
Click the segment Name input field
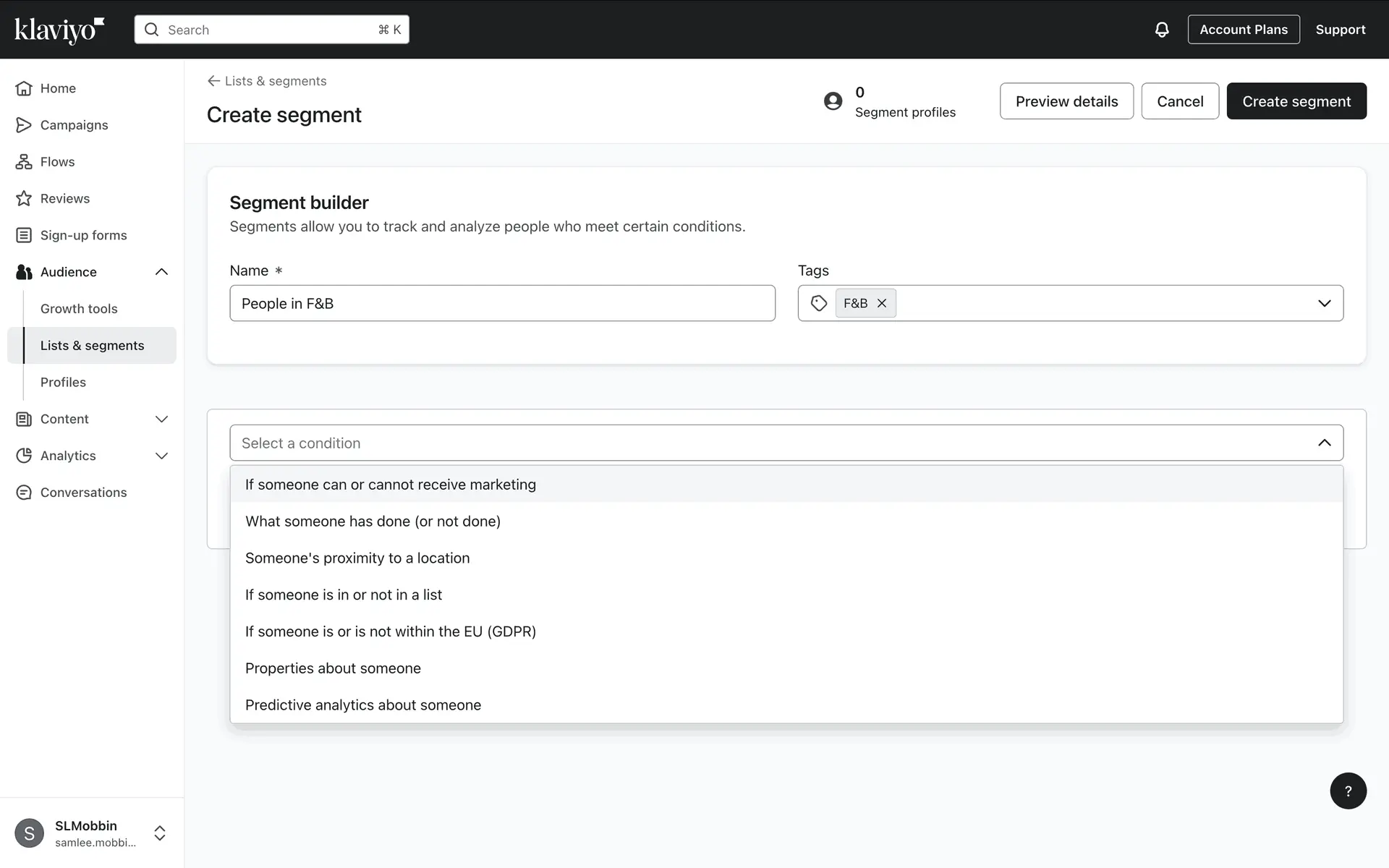[502, 303]
